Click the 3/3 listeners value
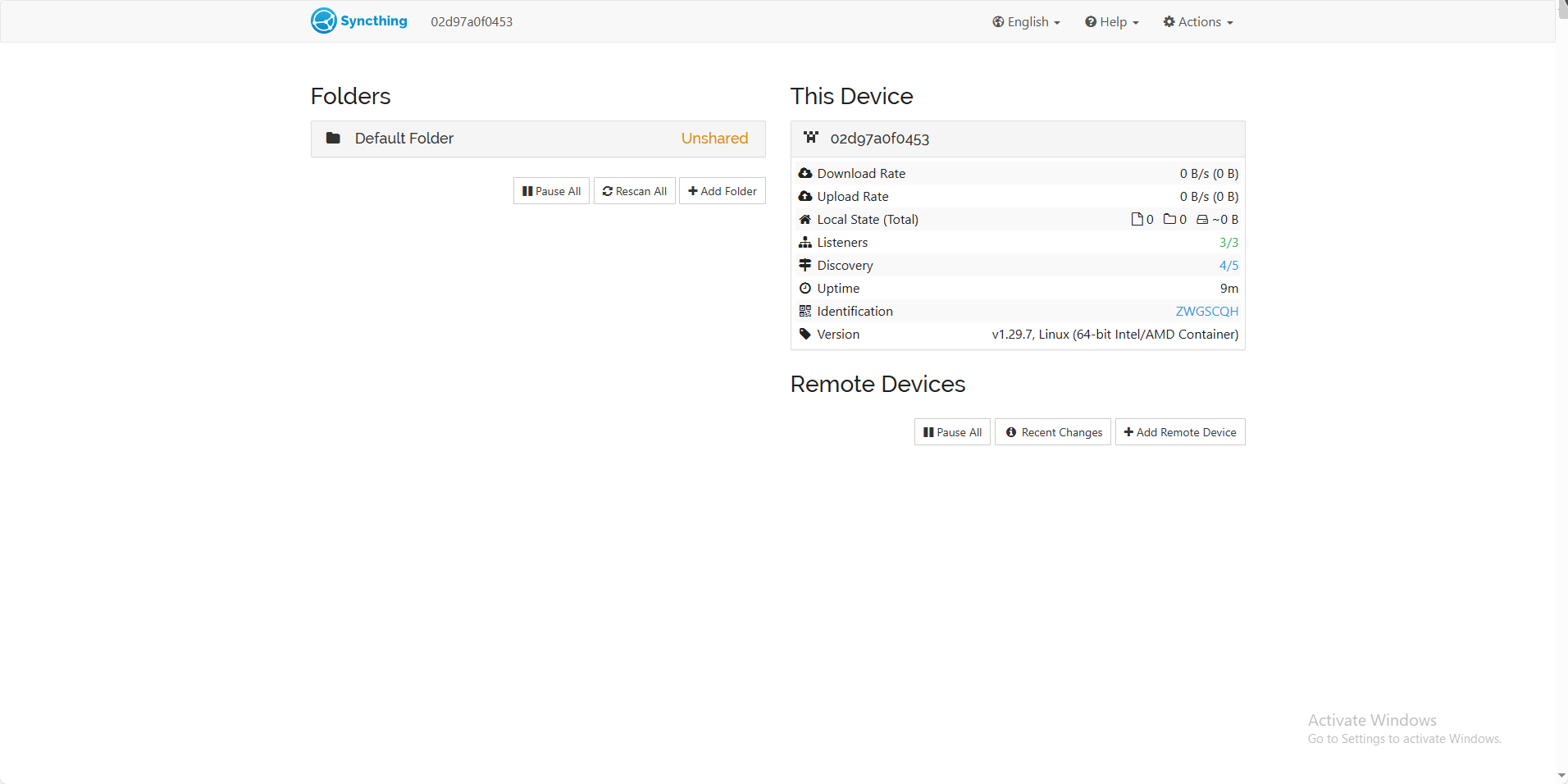1568x784 pixels. [x=1228, y=242]
